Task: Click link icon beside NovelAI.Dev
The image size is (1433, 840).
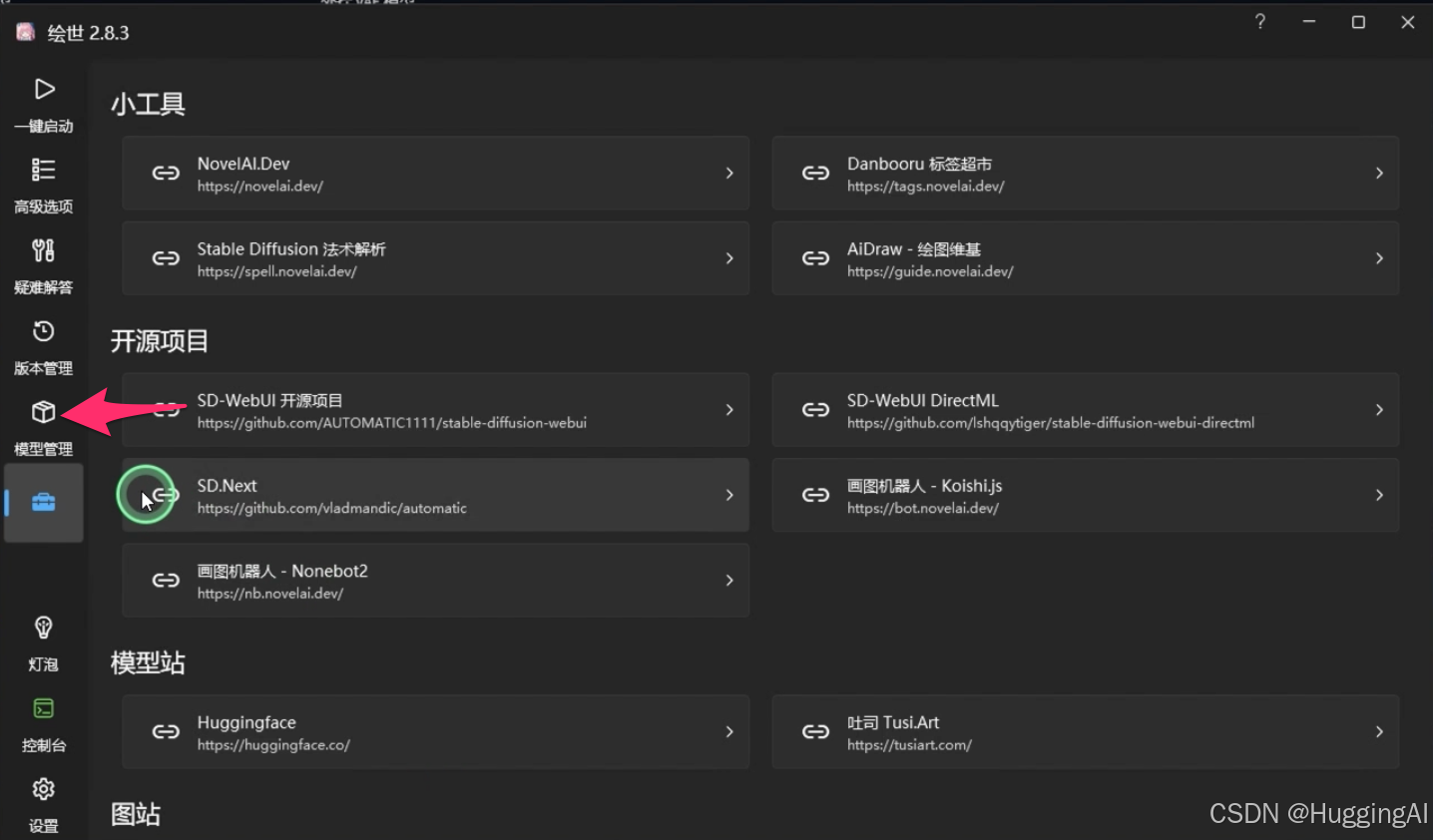Action: point(166,173)
